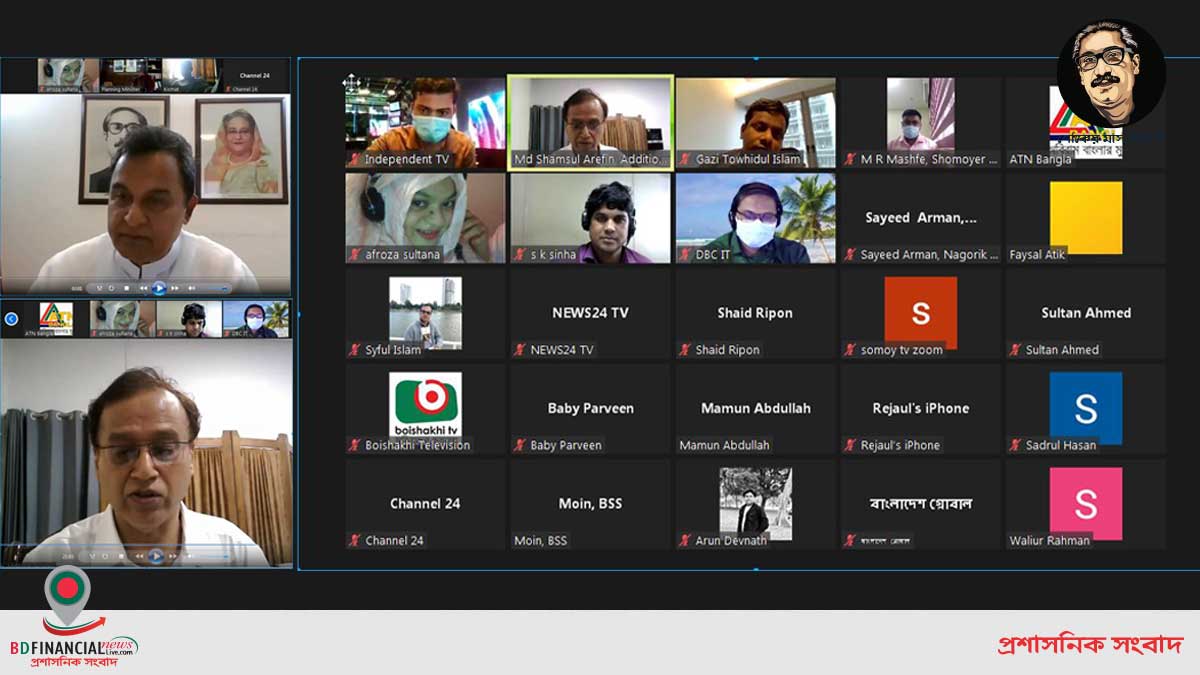Fast-forward the video in the player with framed portraits
The height and width of the screenshot is (675, 1200).
pos(175,288)
